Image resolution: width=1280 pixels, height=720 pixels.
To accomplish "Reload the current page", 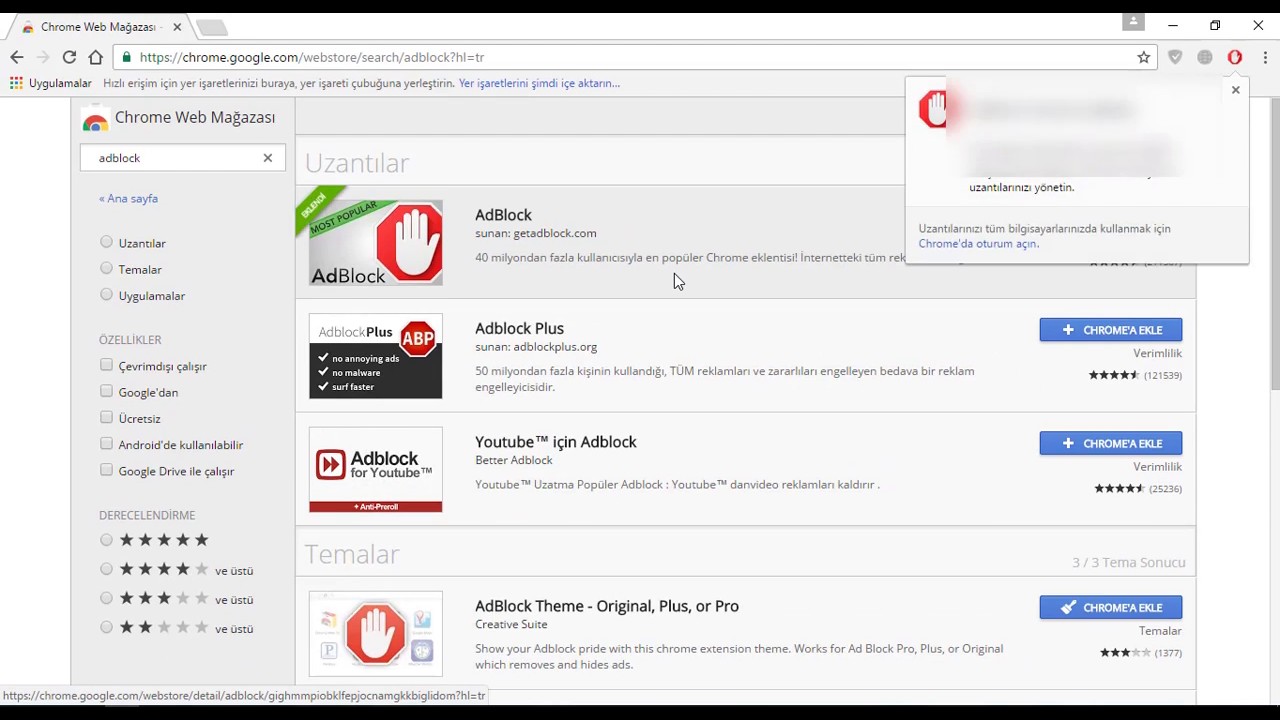I will (x=69, y=57).
